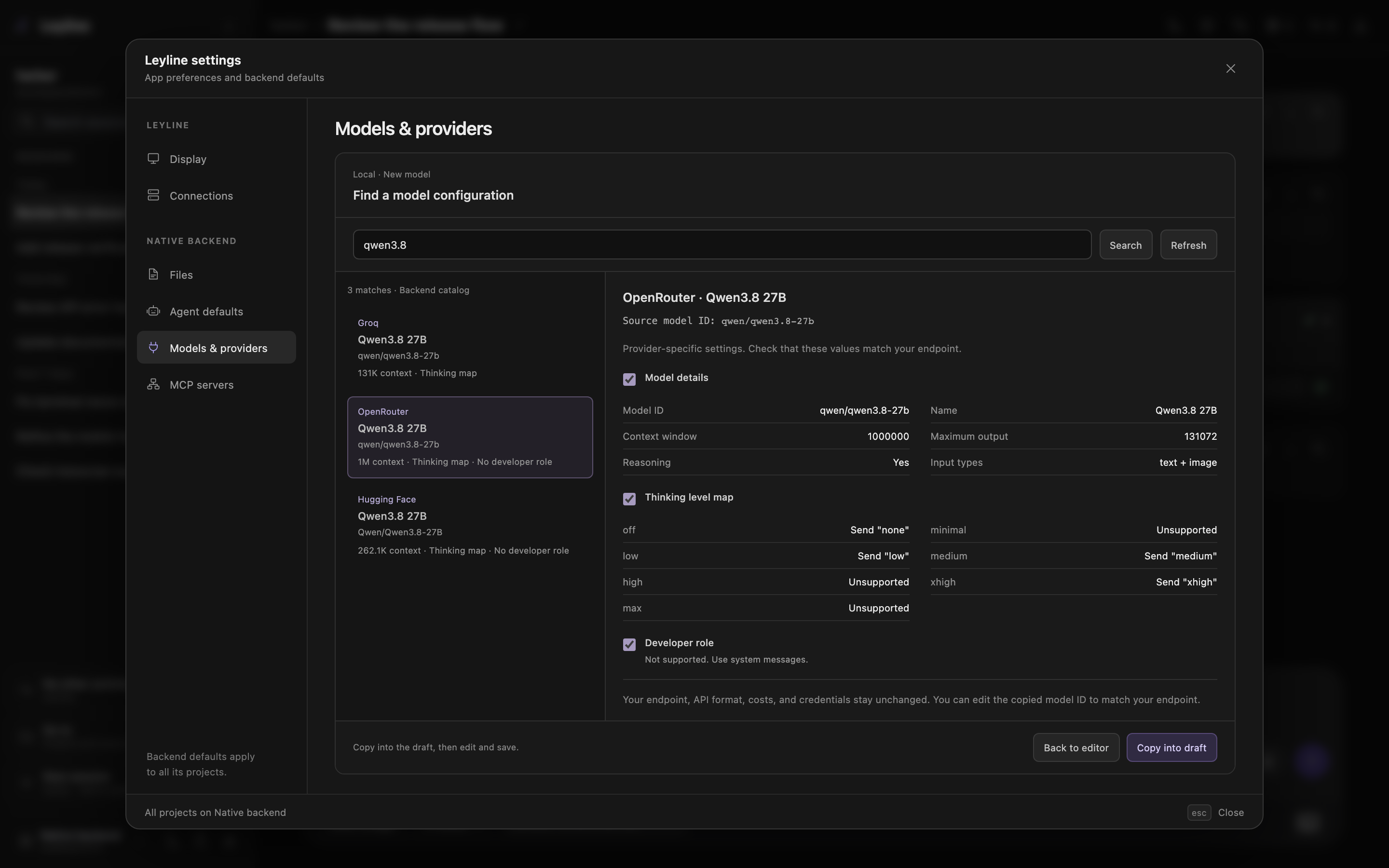Close the Leyline settings dialog with X
1389x868 pixels.
(x=1231, y=68)
